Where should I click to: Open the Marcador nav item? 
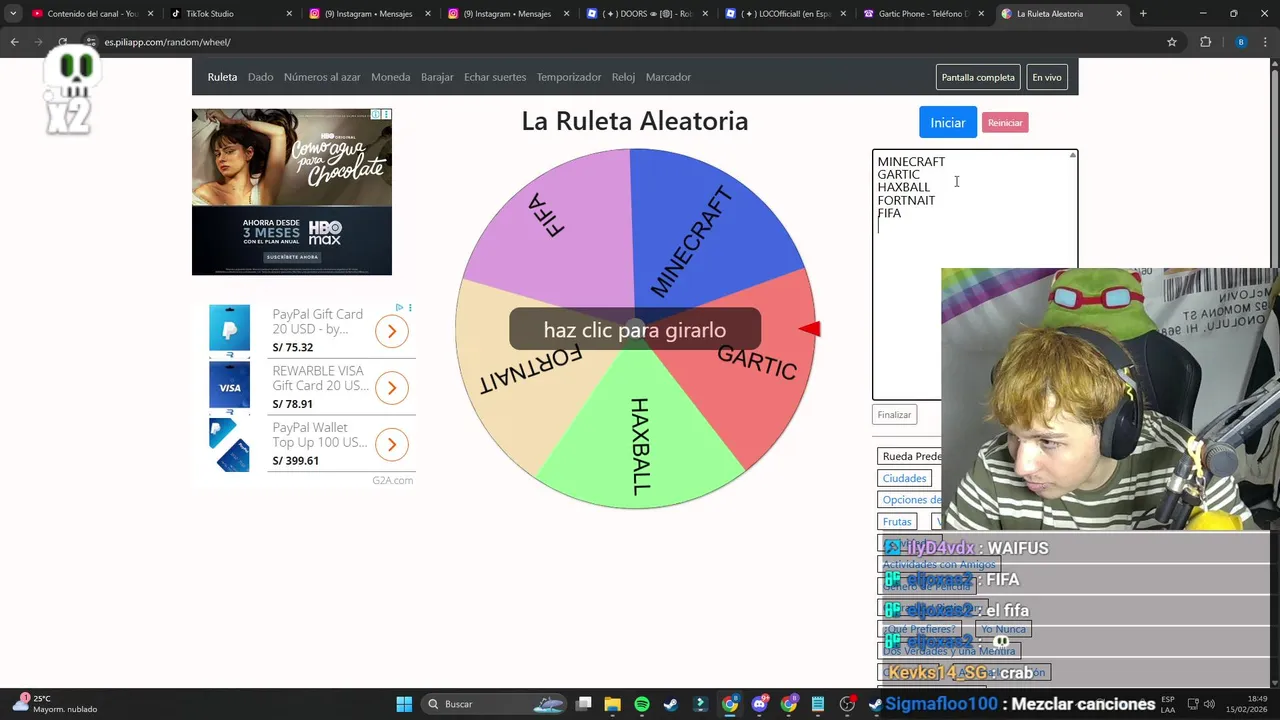click(x=668, y=77)
